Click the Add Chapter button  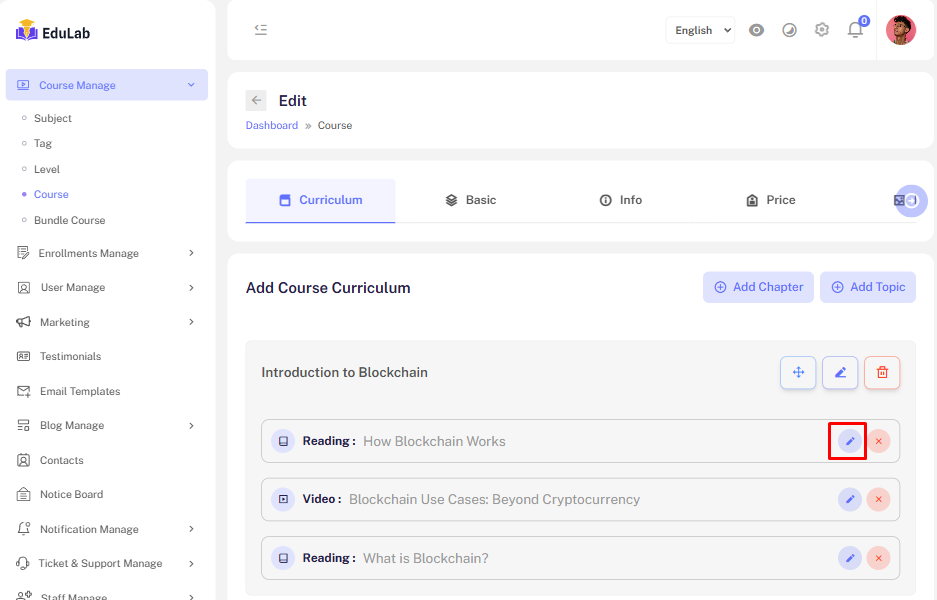coord(757,287)
